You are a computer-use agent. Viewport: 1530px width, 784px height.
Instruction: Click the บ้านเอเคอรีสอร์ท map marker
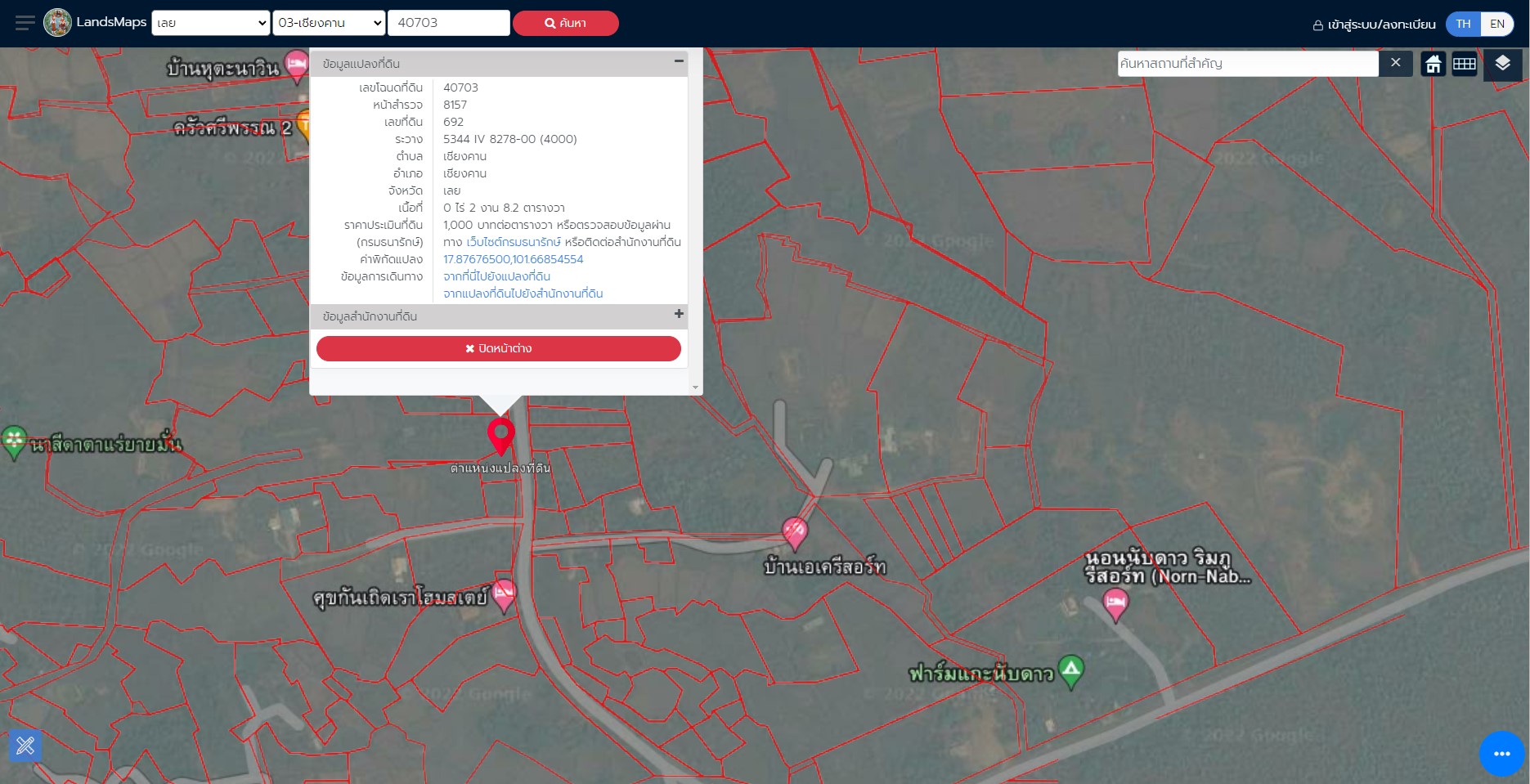(795, 534)
